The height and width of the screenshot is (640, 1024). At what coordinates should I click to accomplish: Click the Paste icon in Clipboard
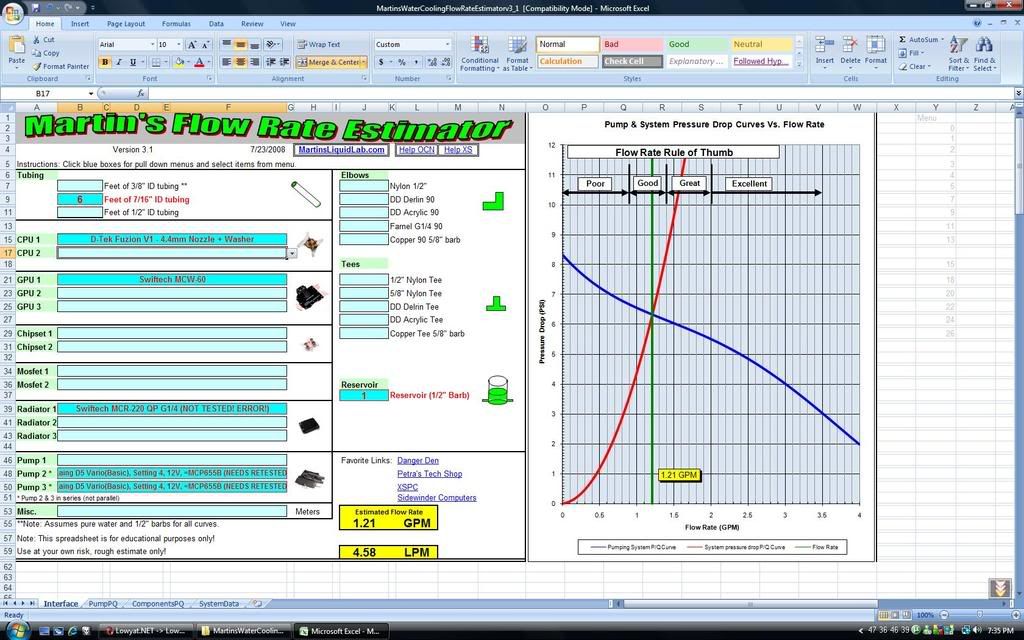point(17,48)
